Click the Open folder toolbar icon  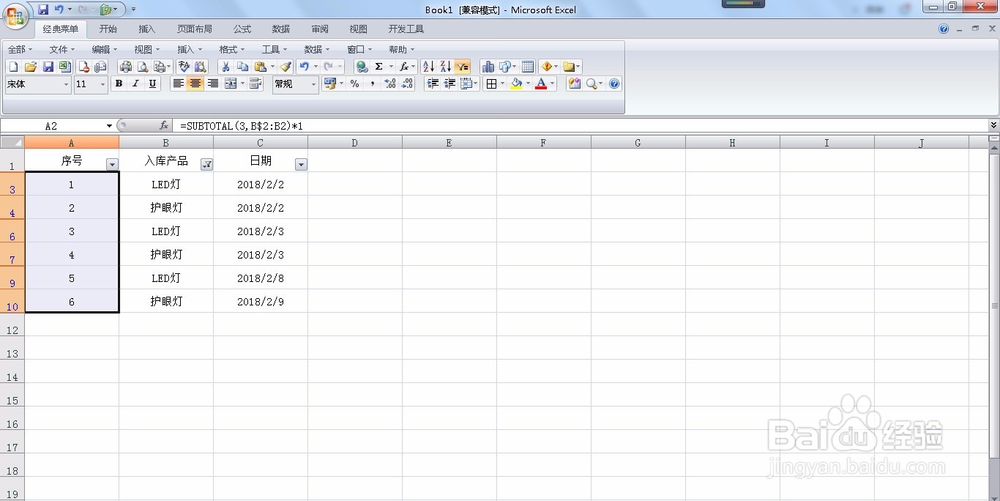pos(30,66)
